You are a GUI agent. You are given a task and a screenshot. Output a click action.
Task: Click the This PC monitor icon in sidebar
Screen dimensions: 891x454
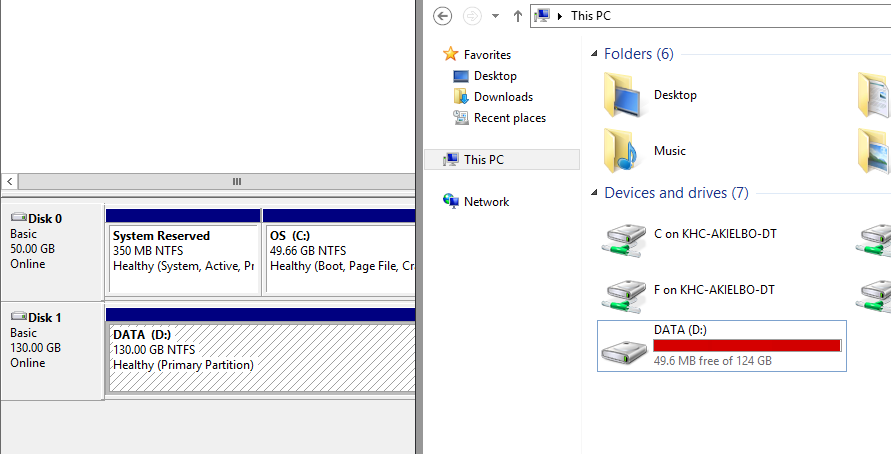451,160
